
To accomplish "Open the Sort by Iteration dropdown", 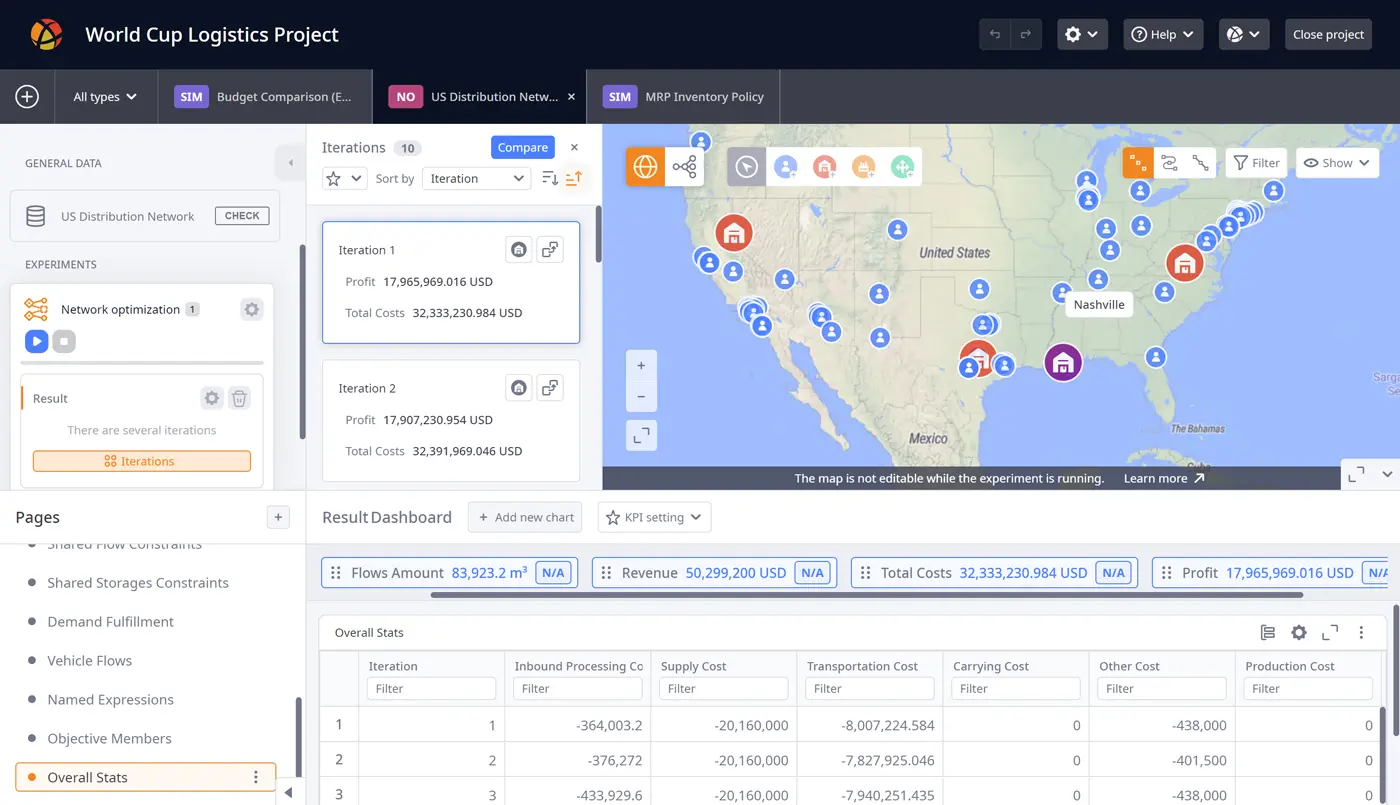I will tap(476, 178).
